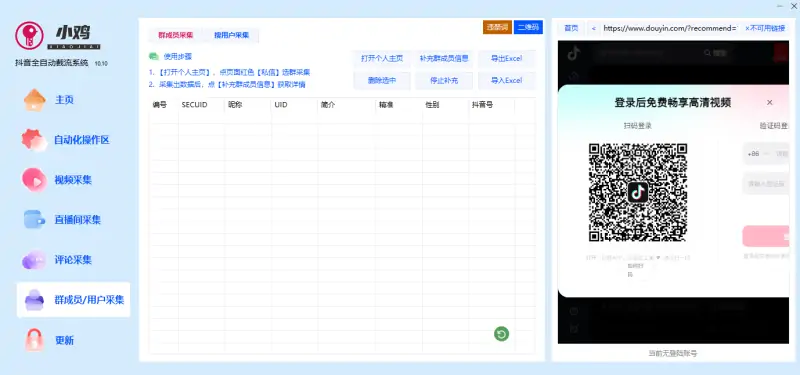Select the 扫码登录 login tab
The height and width of the screenshot is (375, 800).
tap(637, 126)
